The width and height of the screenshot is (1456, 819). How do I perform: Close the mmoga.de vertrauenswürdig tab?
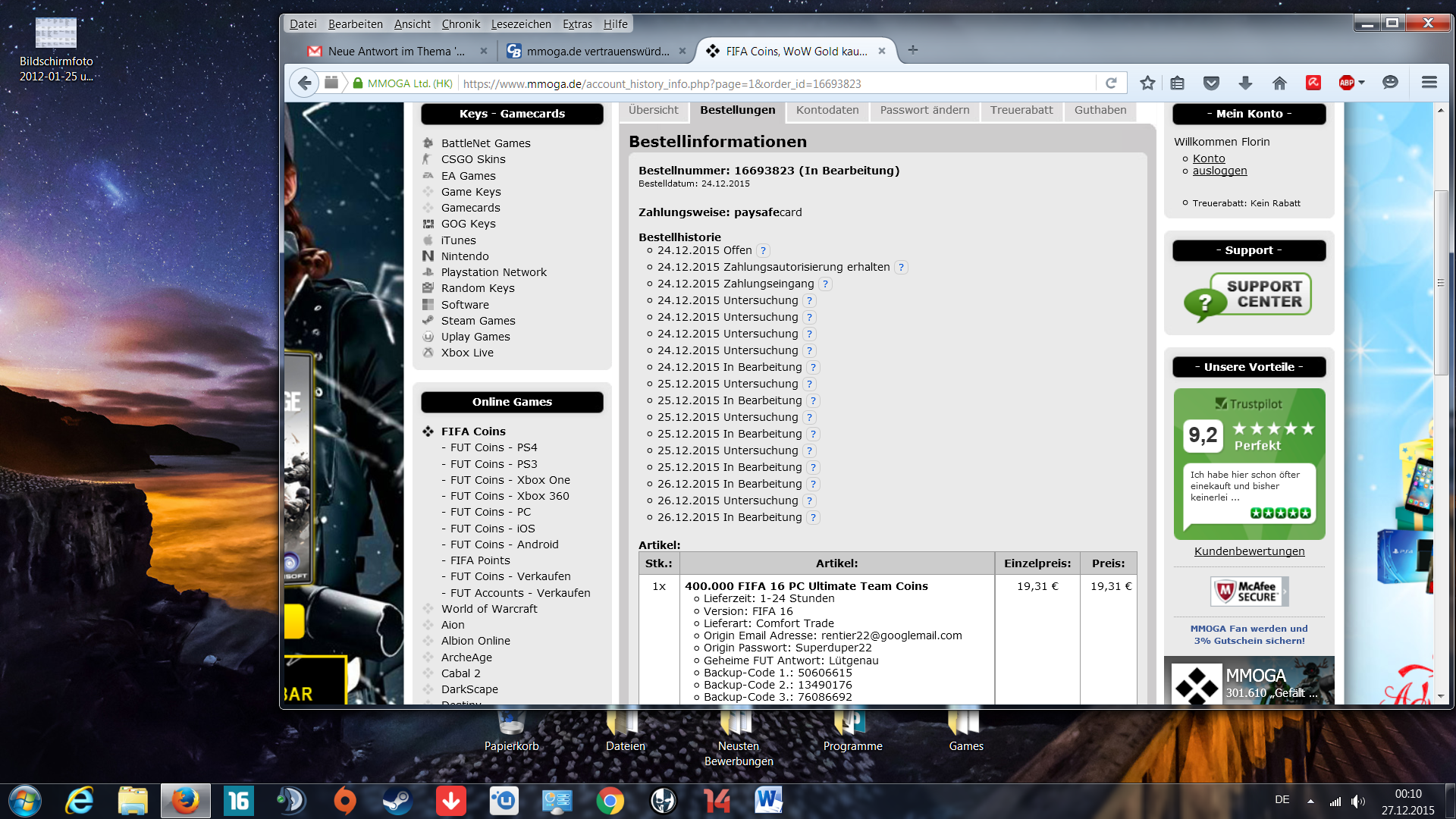[682, 52]
